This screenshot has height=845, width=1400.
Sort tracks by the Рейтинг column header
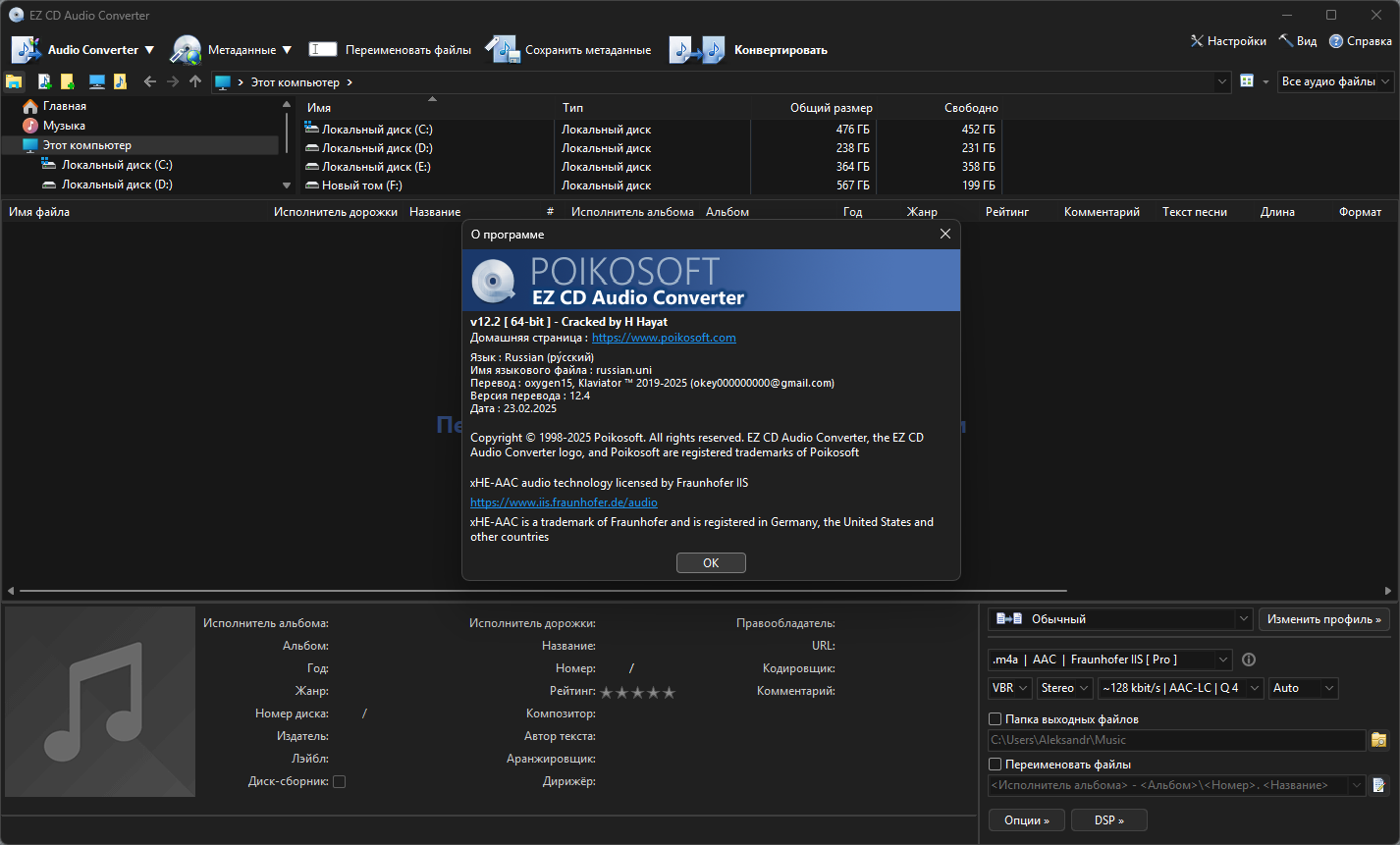pyautogui.click(x=1007, y=212)
